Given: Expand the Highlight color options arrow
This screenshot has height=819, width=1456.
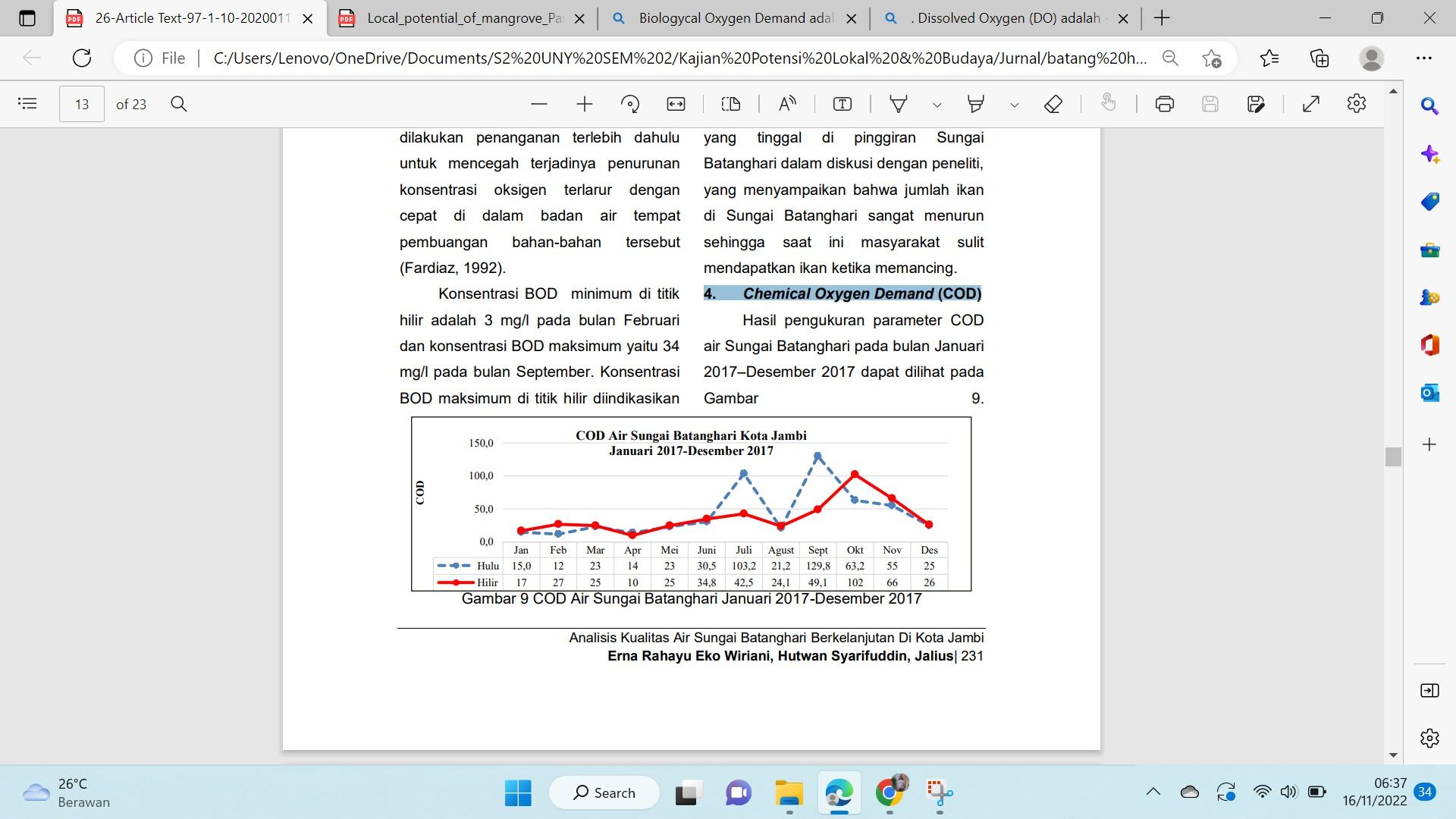Looking at the screenshot, I should pyautogui.click(x=1015, y=105).
